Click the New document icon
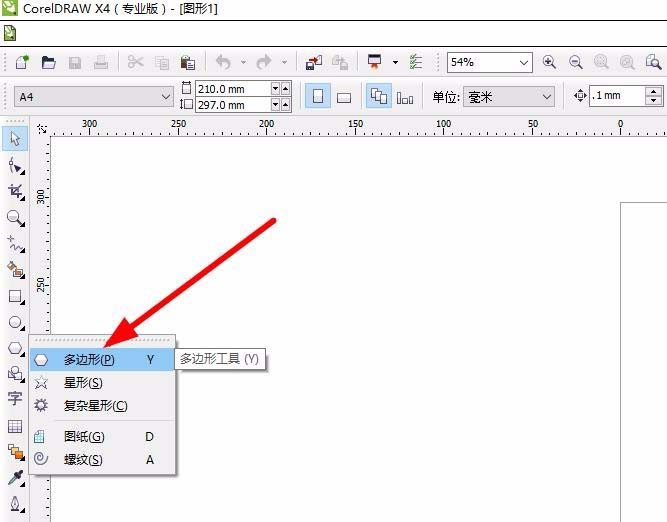The width and height of the screenshot is (667, 522). click(x=22, y=62)
